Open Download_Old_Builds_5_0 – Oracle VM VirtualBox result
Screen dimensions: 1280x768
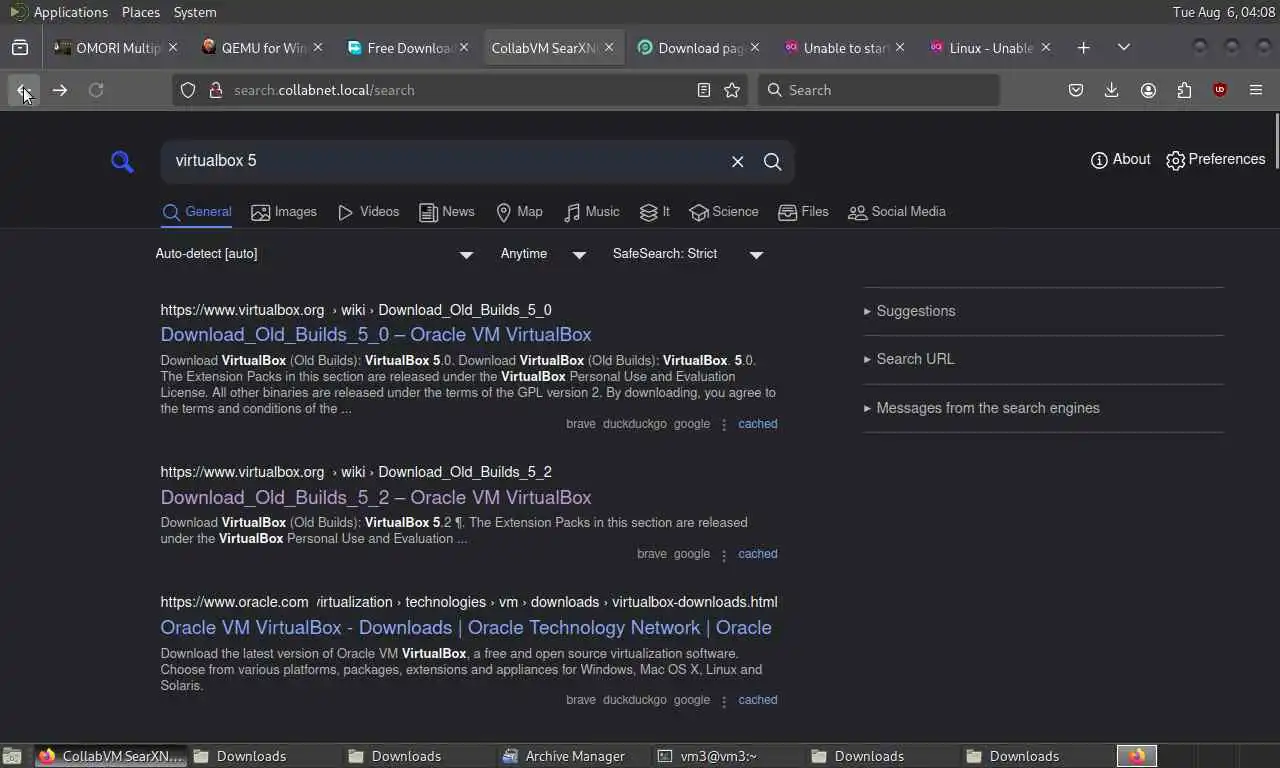(x=376, y=335)
